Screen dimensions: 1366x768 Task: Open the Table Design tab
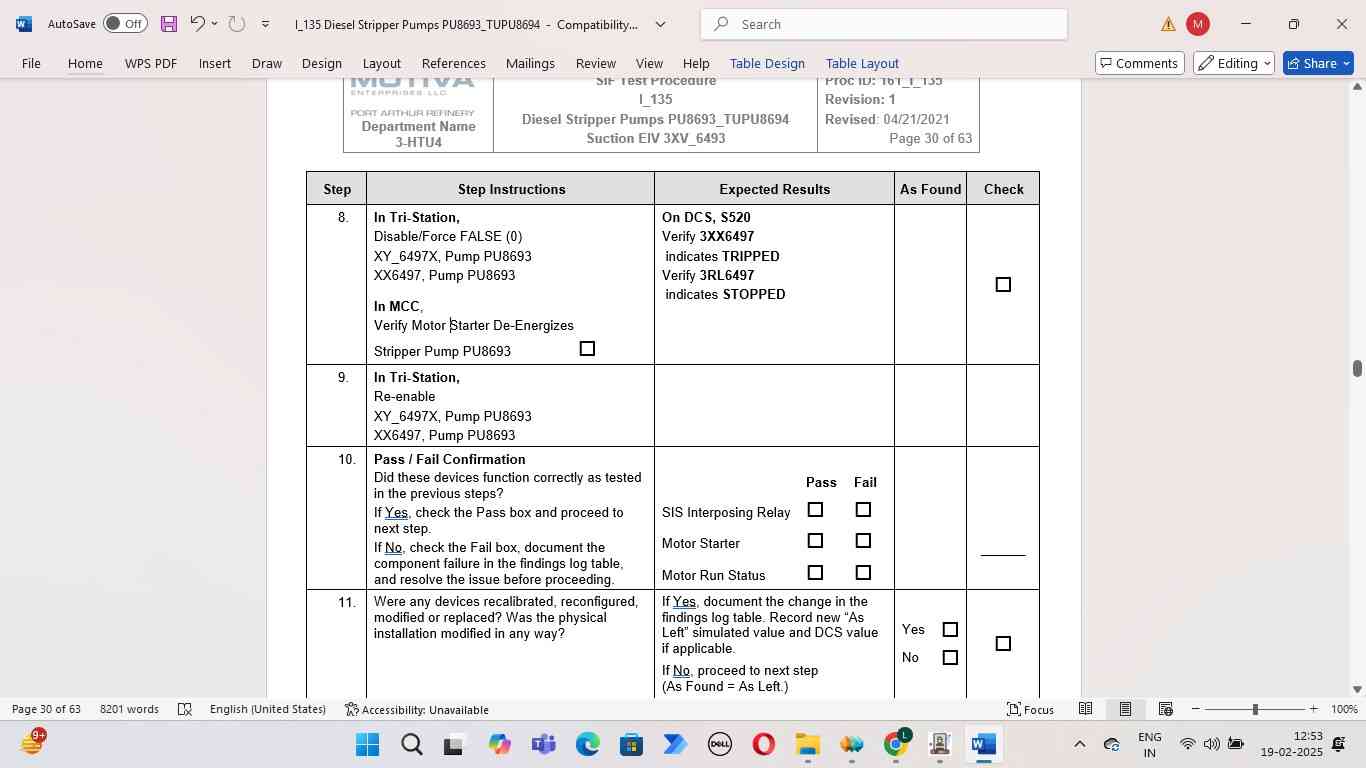click(x=767, y=63)
